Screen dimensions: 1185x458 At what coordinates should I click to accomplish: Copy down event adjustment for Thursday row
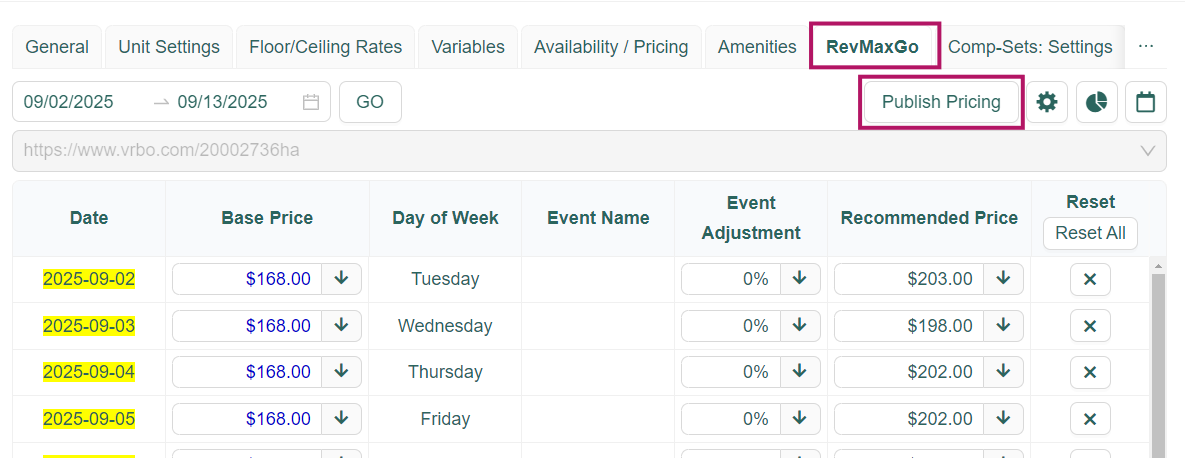pos(799,372)
